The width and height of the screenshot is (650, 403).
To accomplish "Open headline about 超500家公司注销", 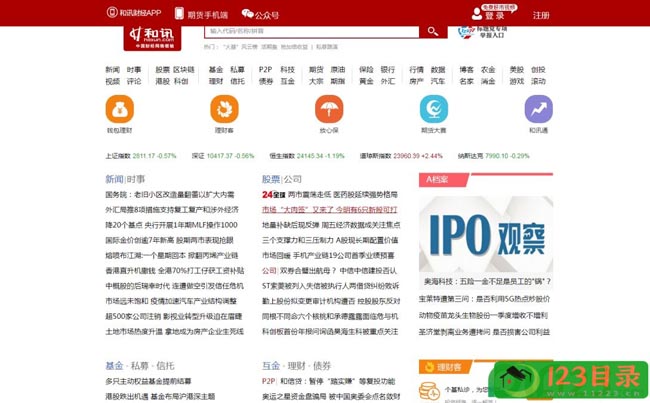I will [173, 316].
